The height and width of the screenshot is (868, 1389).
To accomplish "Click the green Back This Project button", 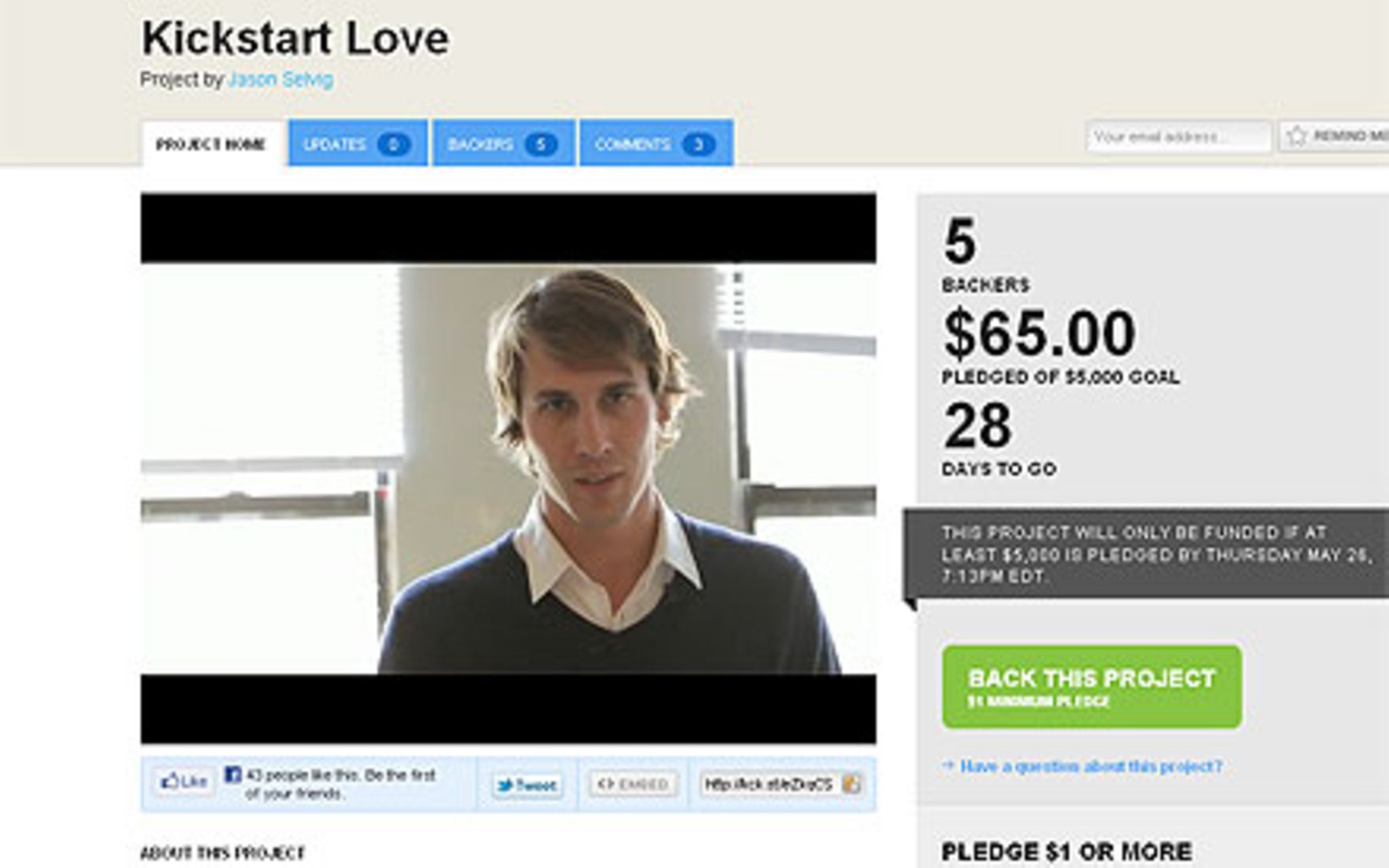I will [1092, 686].
